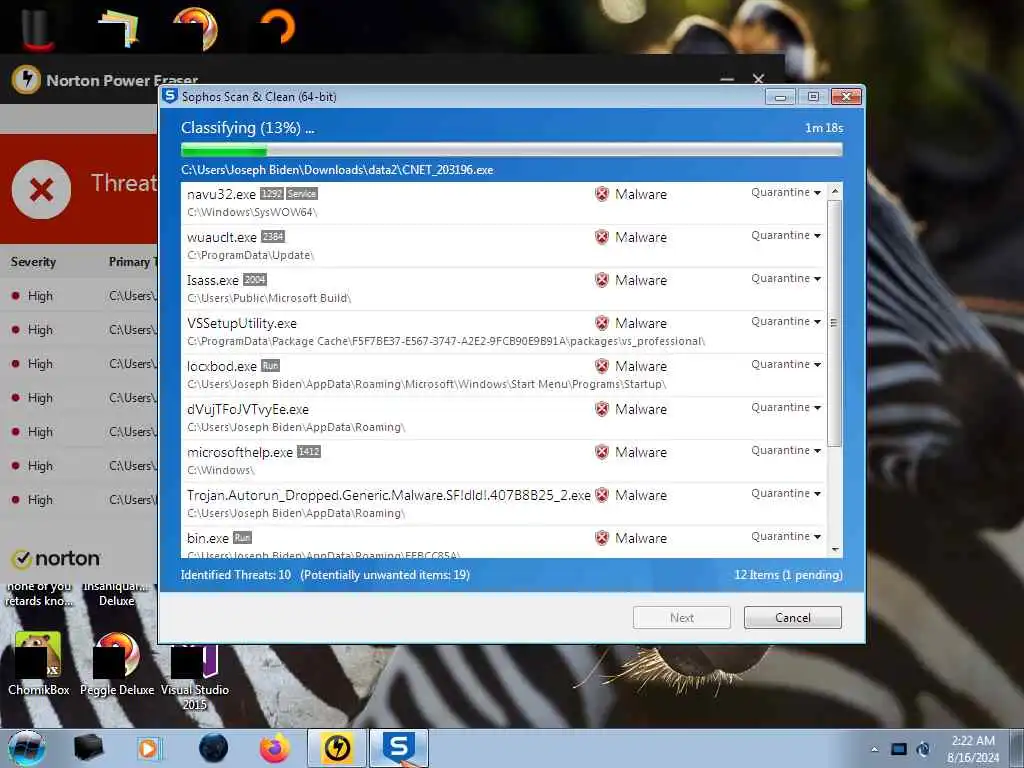This screenshot has width=1024, height=768.
Task: Open Quarantine dropdown for wuauclt.exe
Action: tap(786, 236)
